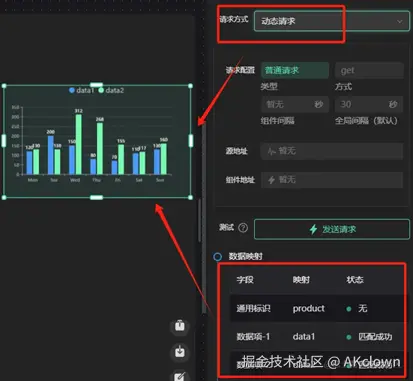Click the top-right corner handle of chart
This screenshot has width=413, height=381.
(x=190, y=86)
